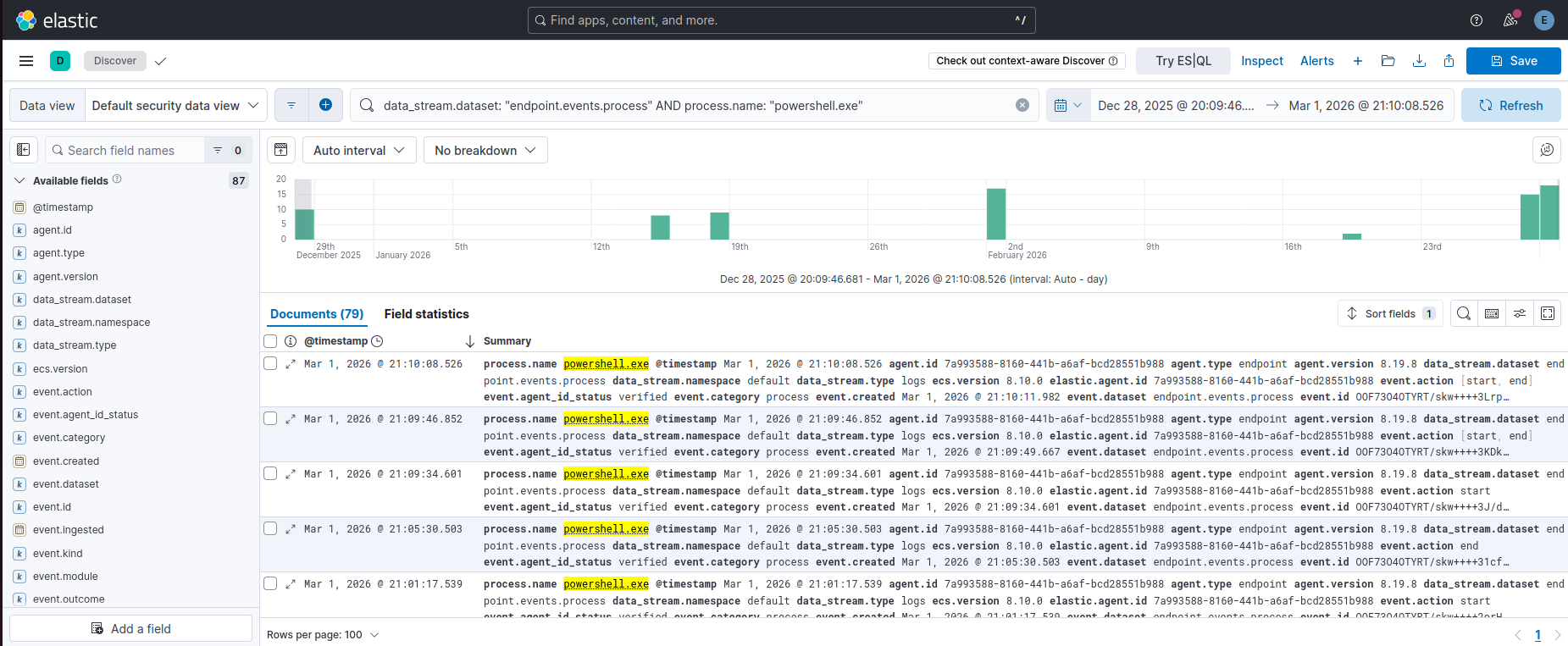Expand the document at 21:09:34.601

291,474
